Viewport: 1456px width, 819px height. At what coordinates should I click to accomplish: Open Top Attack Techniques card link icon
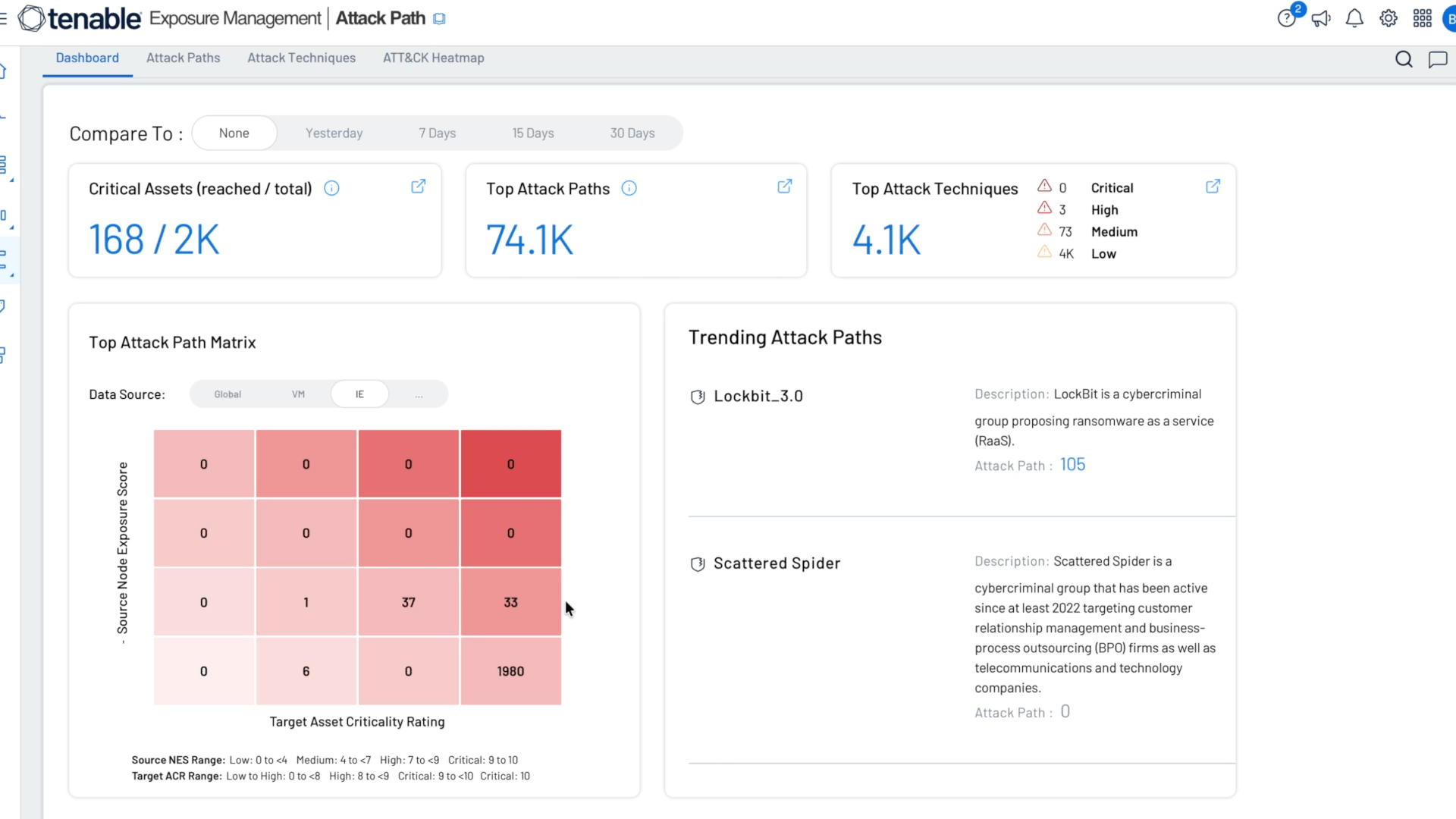tap(1213, 187)
